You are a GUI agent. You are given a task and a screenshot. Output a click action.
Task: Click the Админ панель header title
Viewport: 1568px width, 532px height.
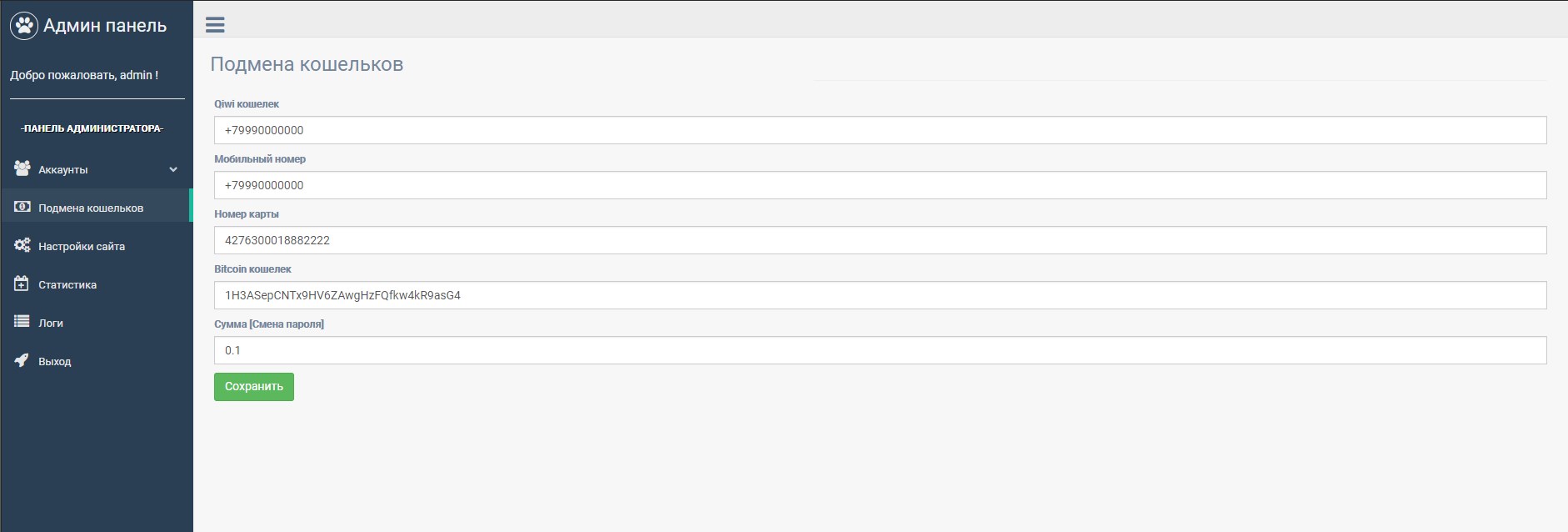[105, 26]
